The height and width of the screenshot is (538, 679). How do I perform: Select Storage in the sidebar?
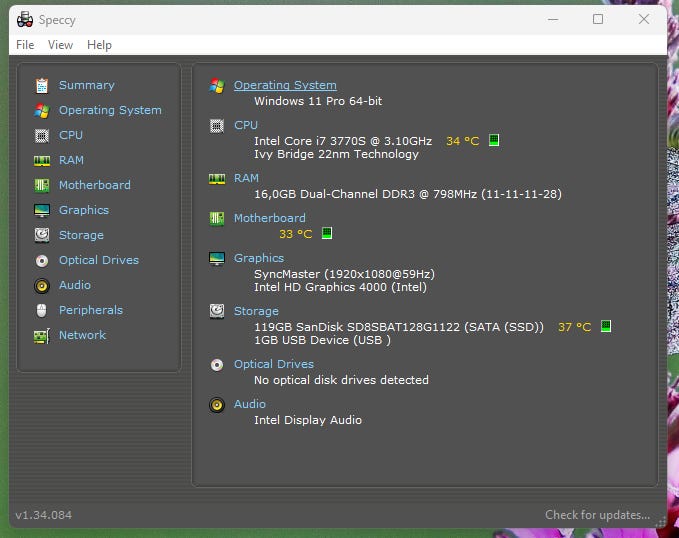coord(81,235)
